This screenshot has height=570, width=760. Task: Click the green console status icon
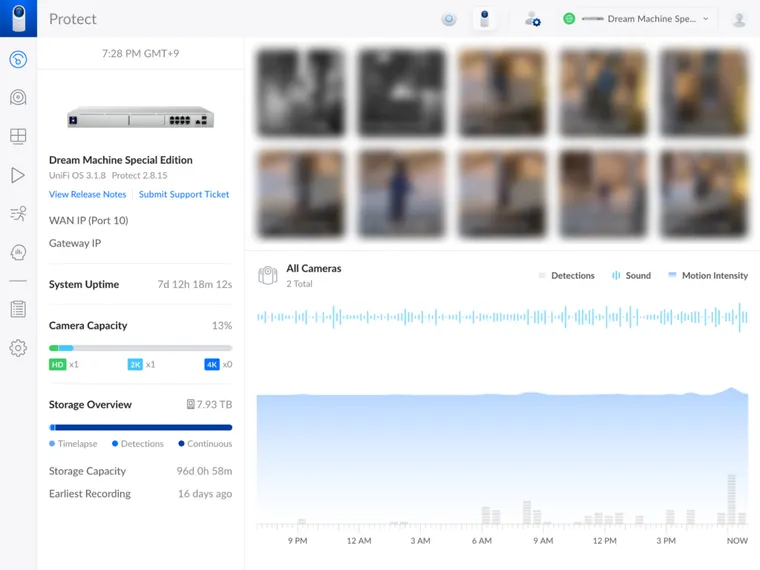point(569,19)
